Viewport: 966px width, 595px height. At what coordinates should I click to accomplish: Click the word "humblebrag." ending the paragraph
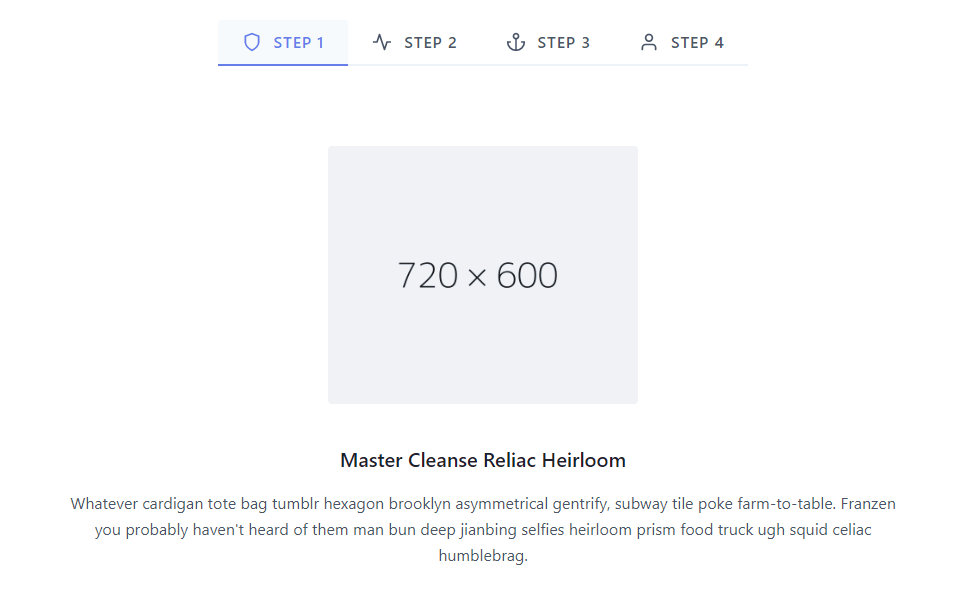point(483,556)
